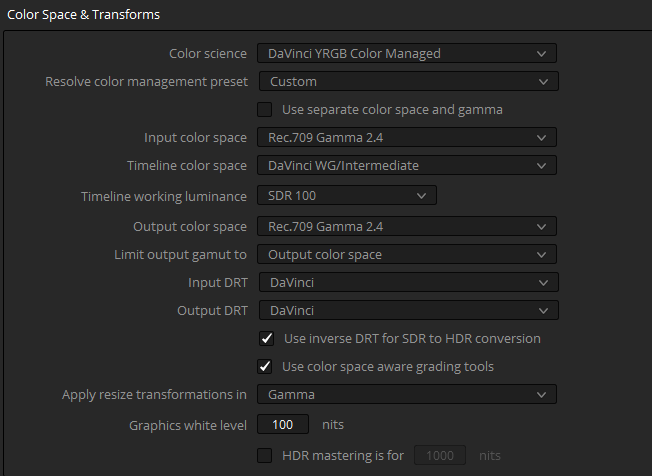This screenshot has height=476, width=652.
Task: Open the Input DRT dropdown
Action: coord(409,282)
